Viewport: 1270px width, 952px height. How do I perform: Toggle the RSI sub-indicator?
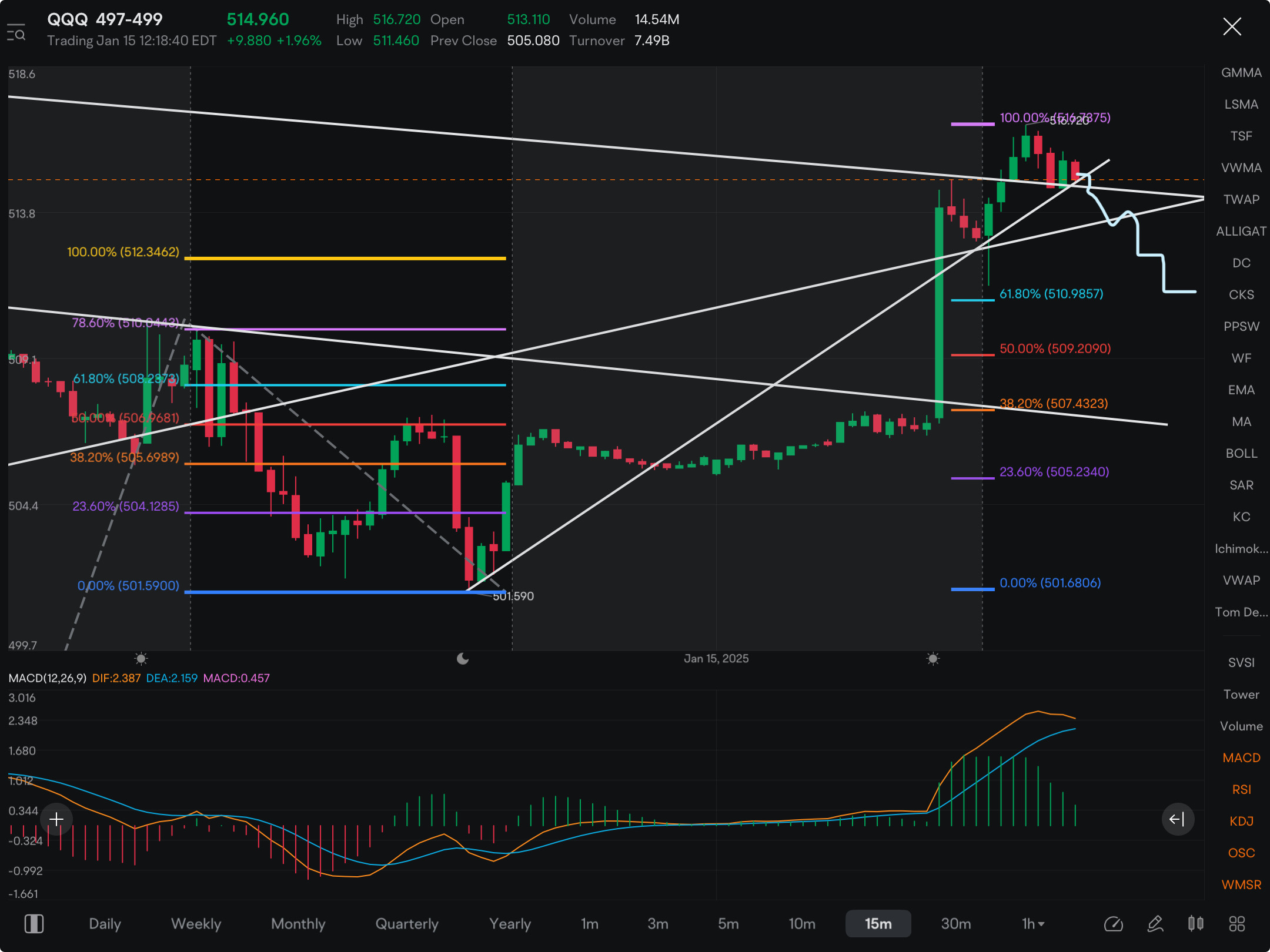click(x=1241, y=790)
